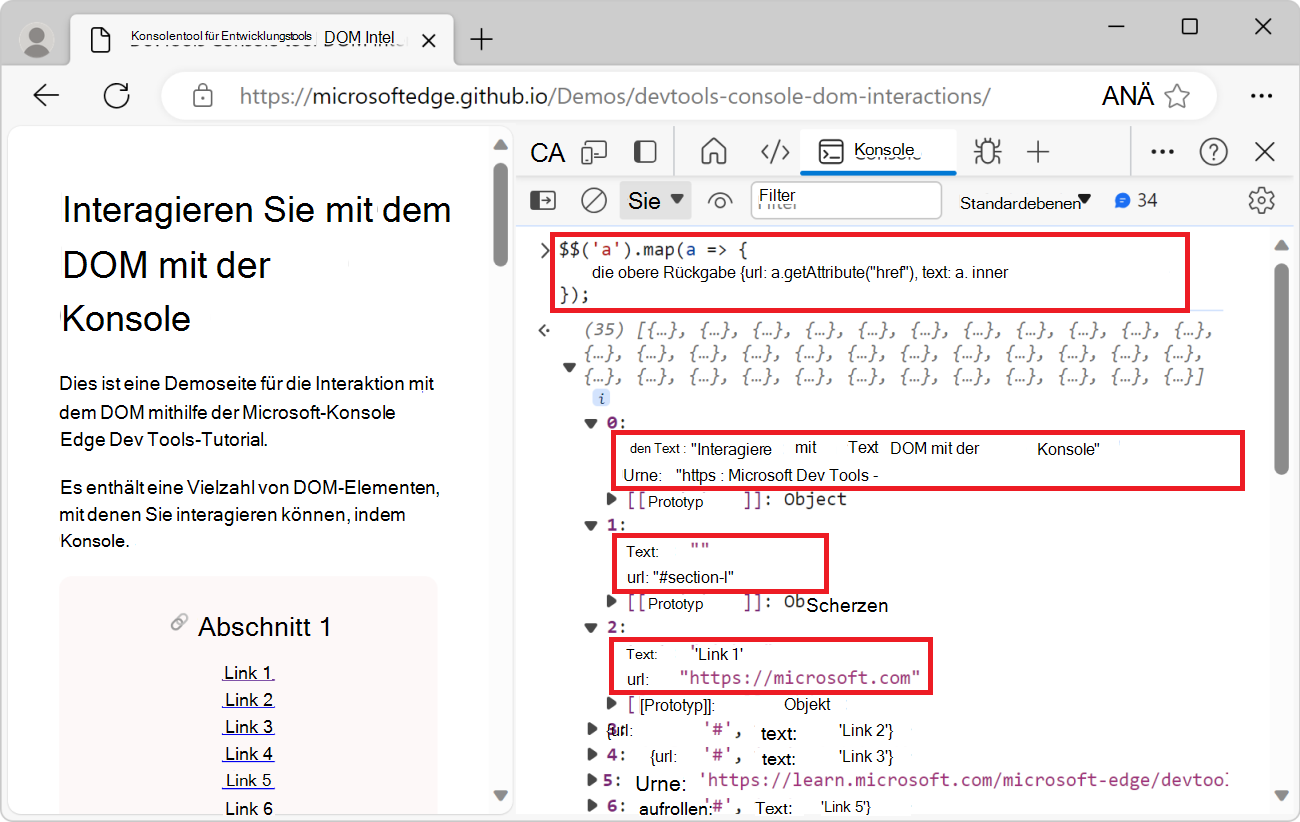Open the Quellcode panel via </> icon

(x=774, y=152)
